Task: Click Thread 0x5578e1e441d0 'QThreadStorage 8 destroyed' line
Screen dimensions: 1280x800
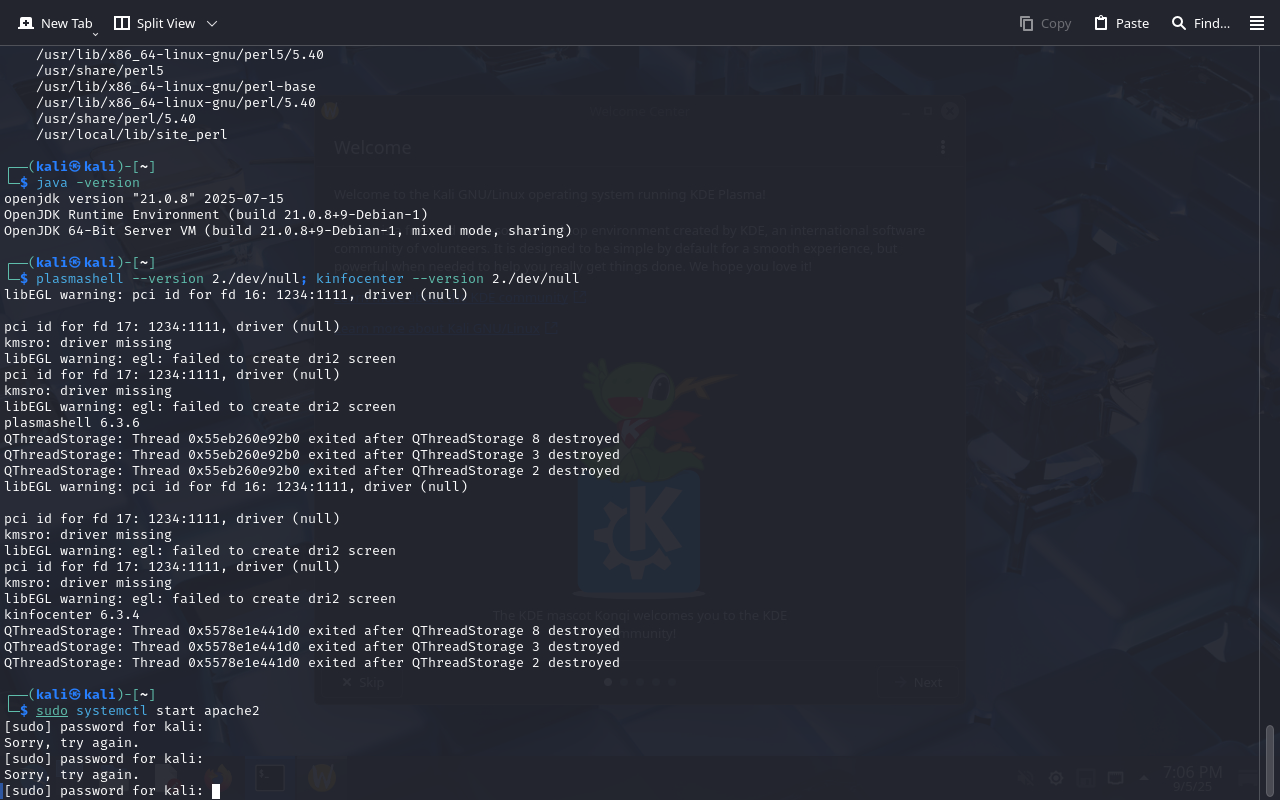Action: pyautogui.click(x=312, y=631)
